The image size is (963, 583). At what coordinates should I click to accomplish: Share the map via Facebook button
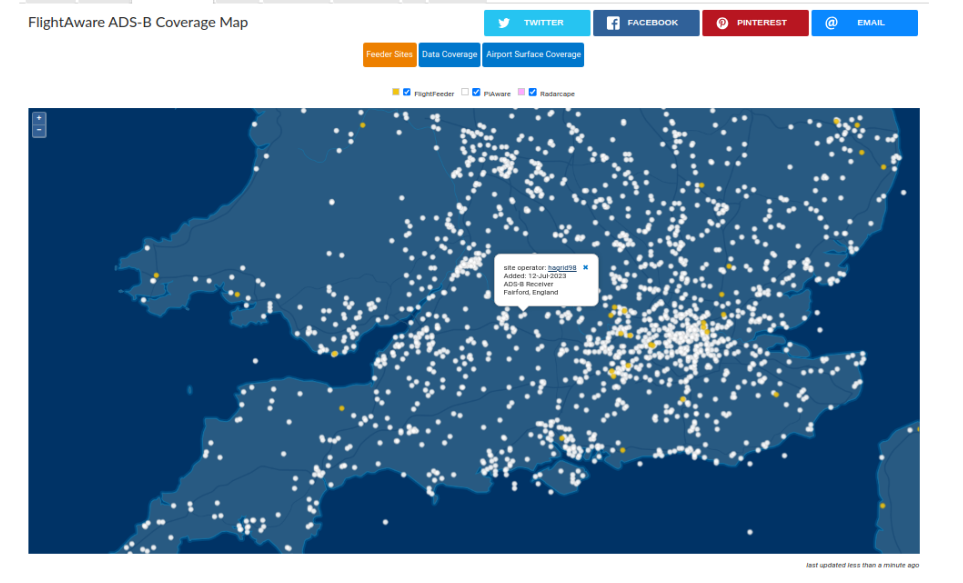(x=646, y=23)
